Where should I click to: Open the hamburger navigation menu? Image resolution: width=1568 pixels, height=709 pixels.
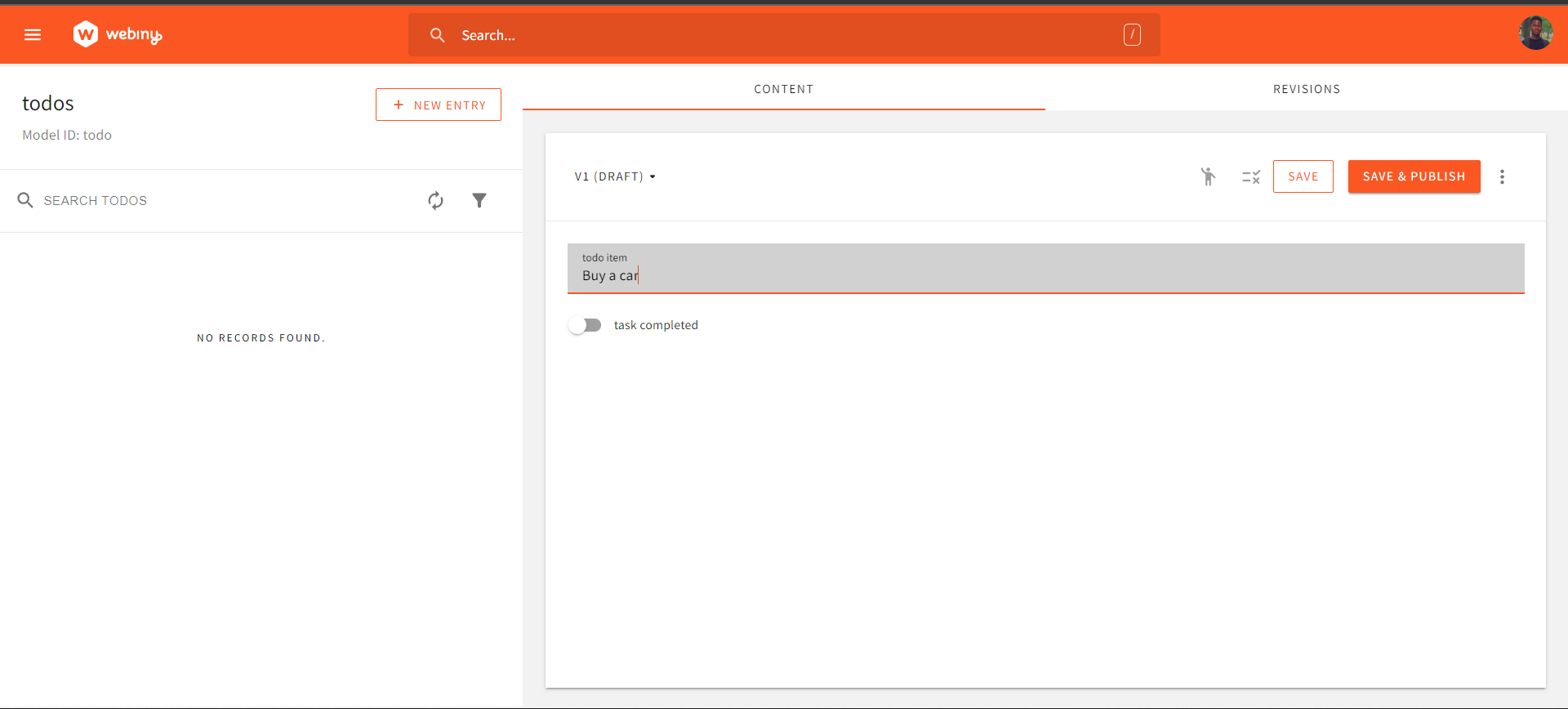33,35
